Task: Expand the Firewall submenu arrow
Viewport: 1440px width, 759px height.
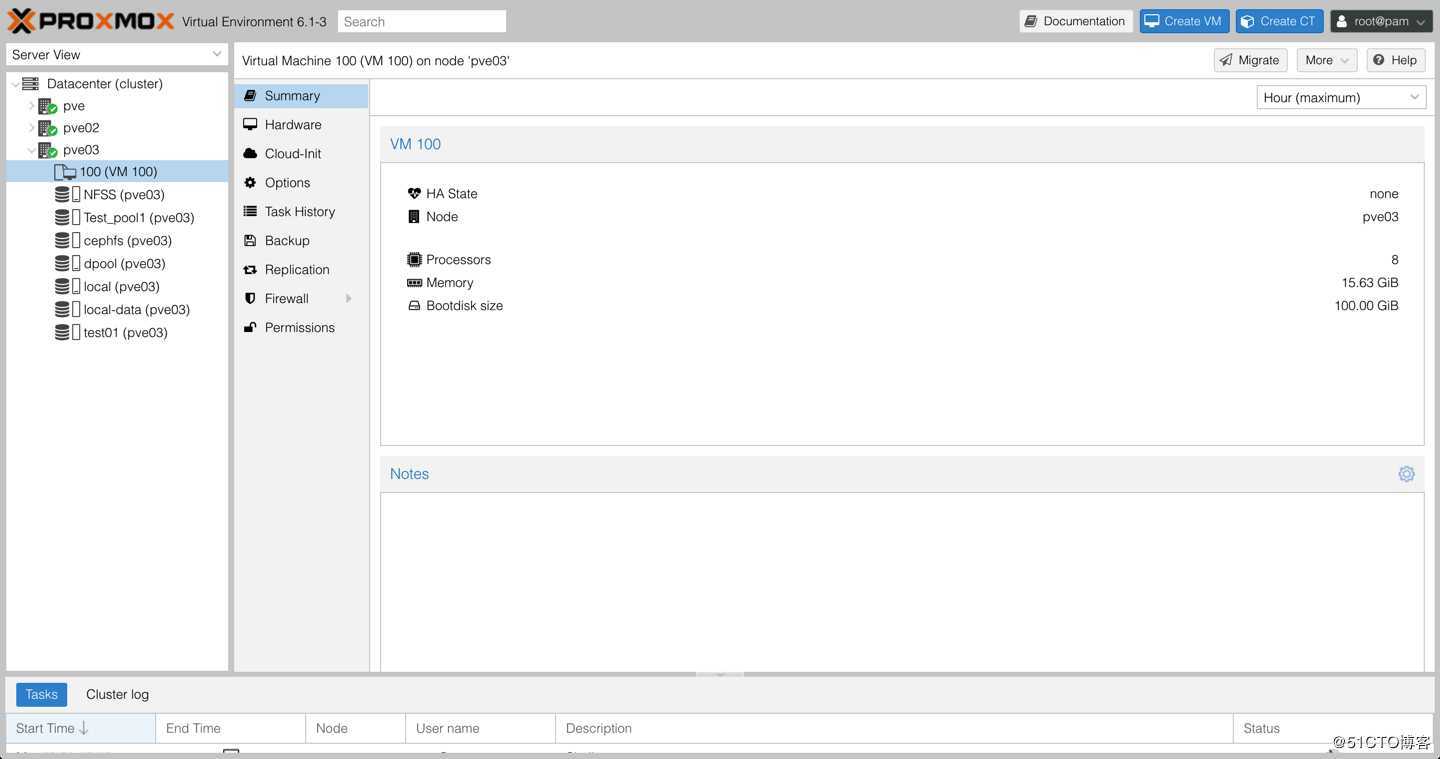Action: click(348, 299)
